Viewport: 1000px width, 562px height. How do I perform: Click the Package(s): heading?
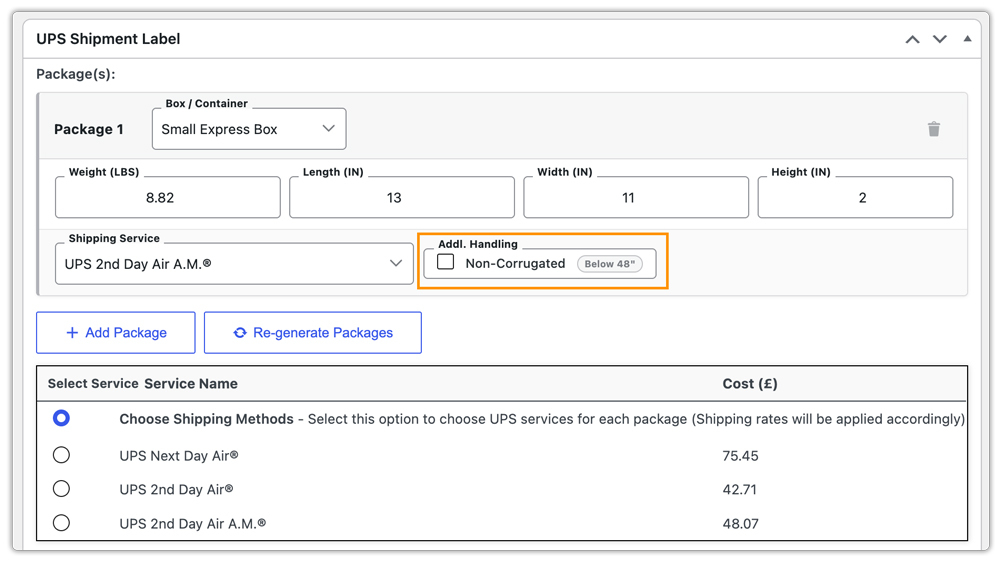tap(75, 74)
